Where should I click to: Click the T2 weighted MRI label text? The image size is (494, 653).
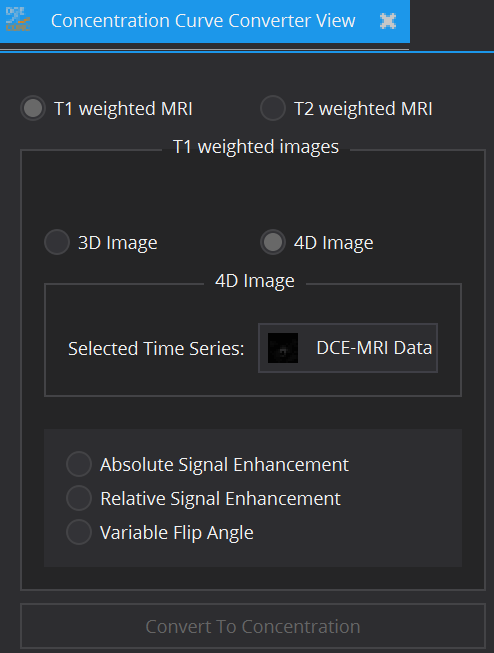click(363, 109)
